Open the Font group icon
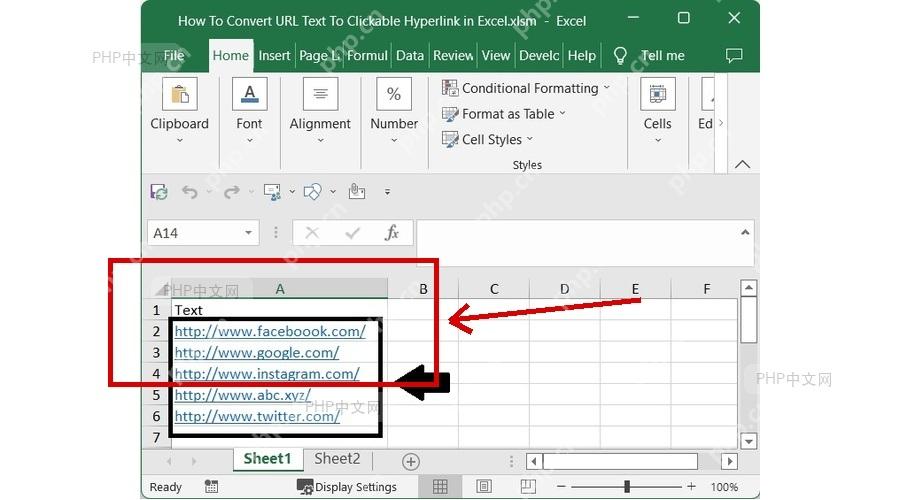 249,94
